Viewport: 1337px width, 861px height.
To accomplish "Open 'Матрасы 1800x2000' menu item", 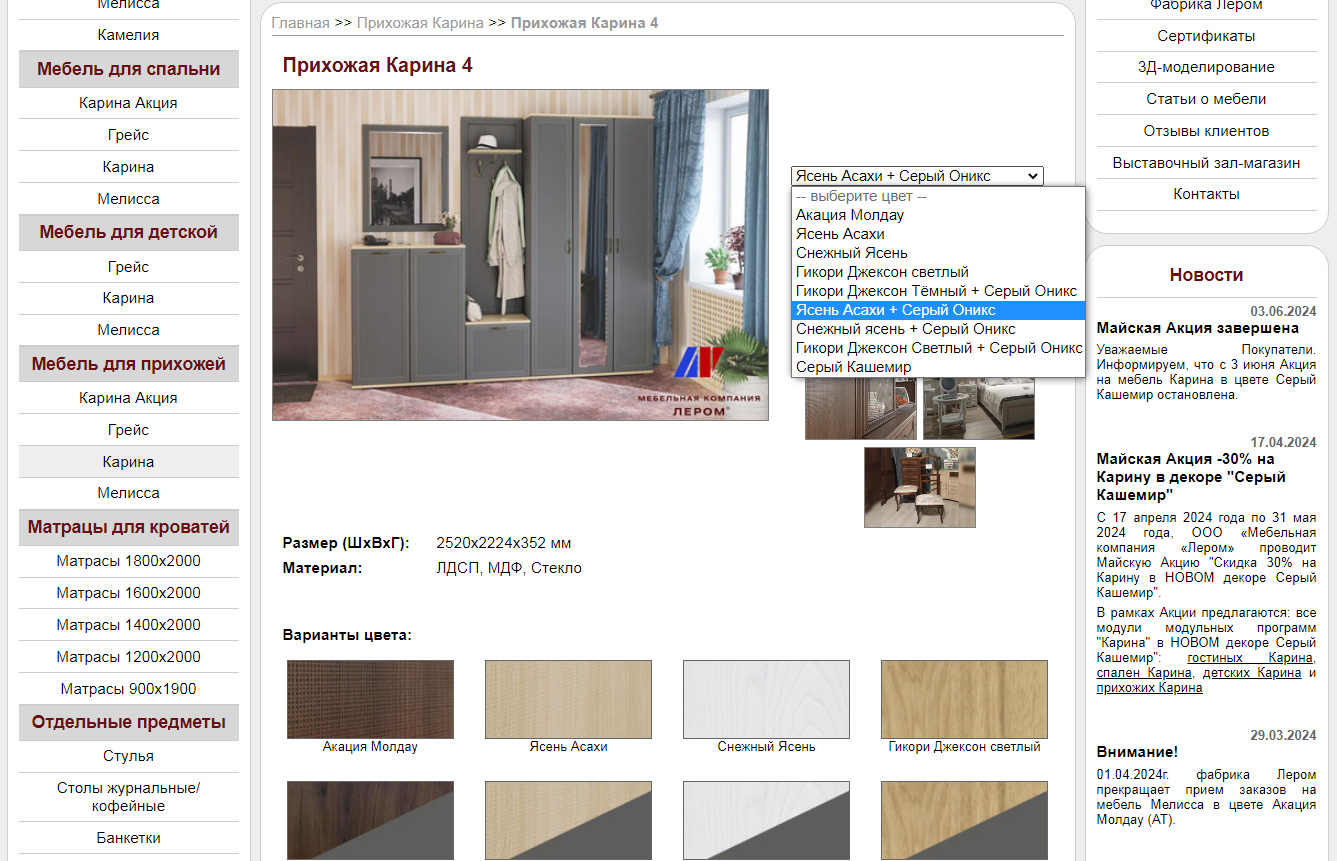I will [128, 561].
